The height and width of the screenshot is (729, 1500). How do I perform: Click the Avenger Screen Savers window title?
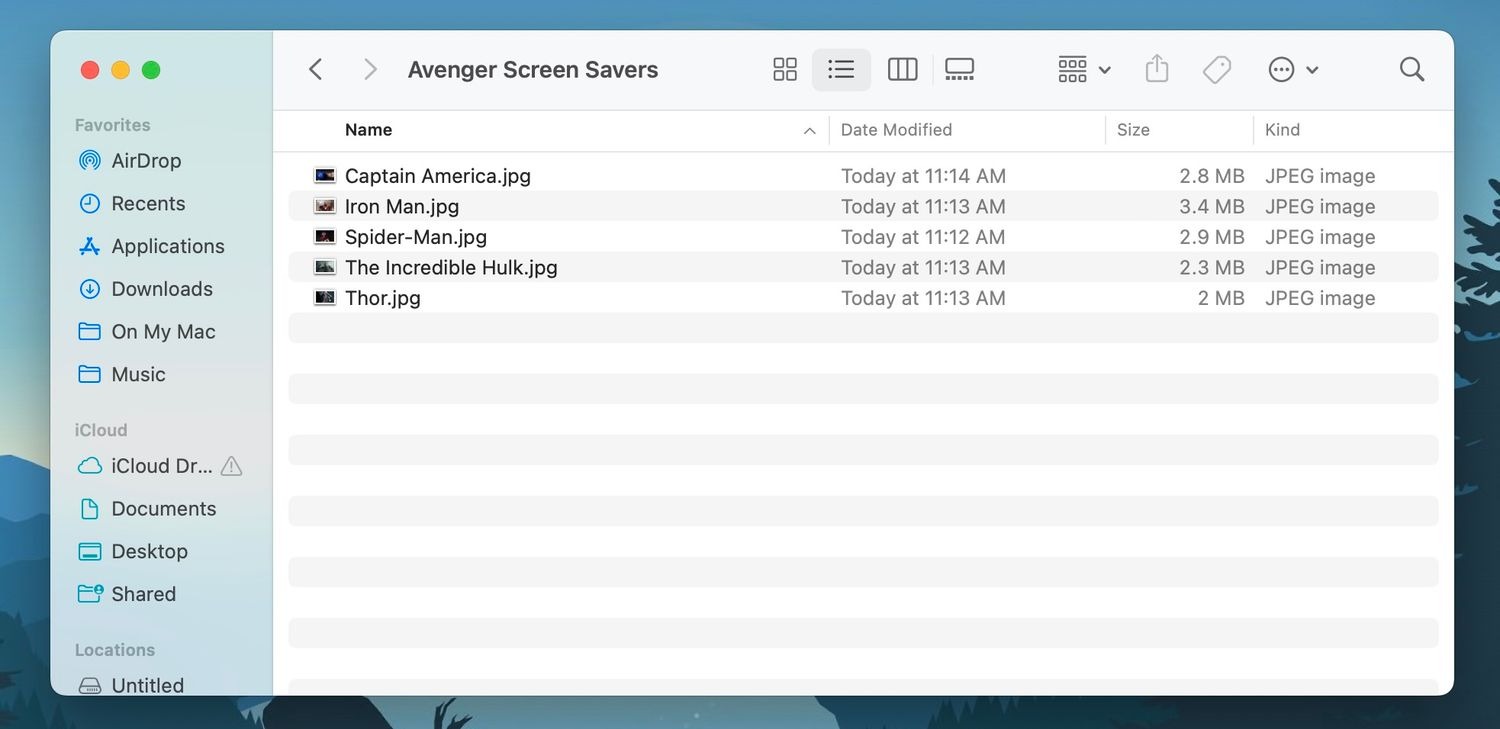(x=533, y=70)
